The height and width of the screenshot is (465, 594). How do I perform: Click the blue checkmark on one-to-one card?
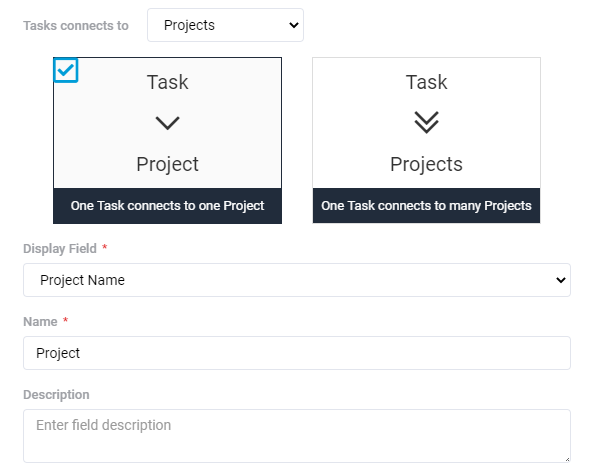point(66,70)
